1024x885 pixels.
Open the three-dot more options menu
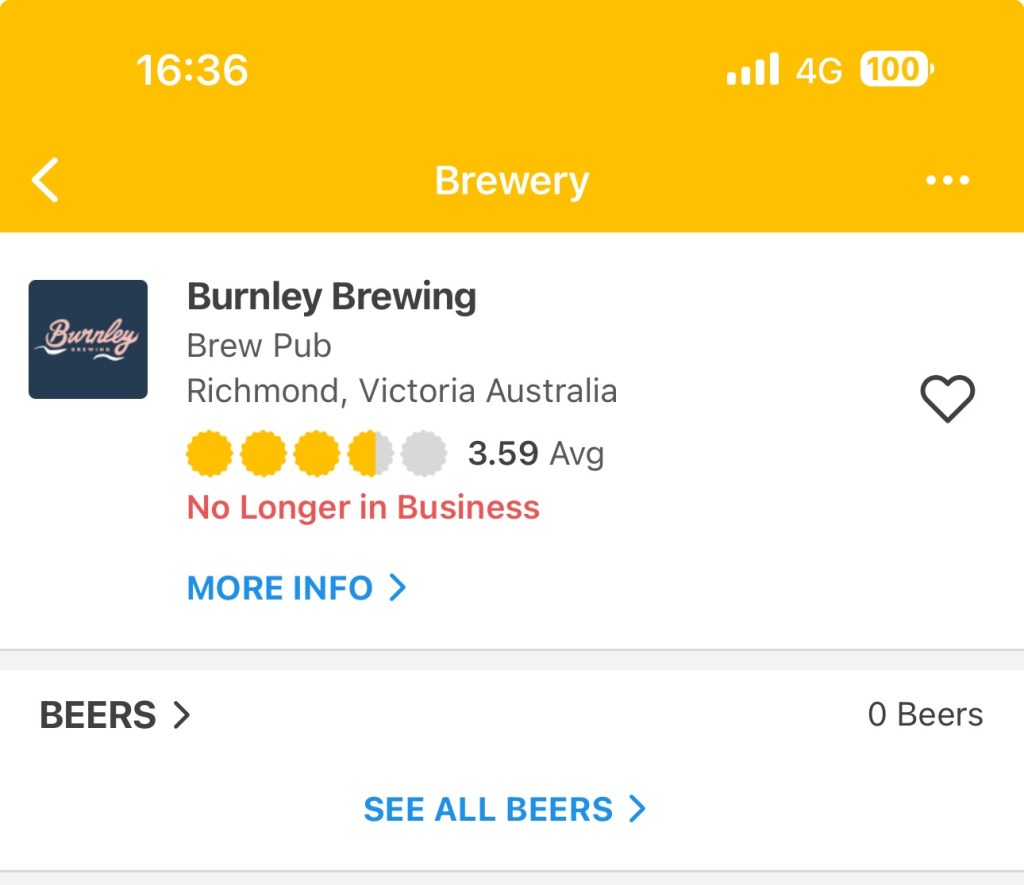click(x=947, y=181)
